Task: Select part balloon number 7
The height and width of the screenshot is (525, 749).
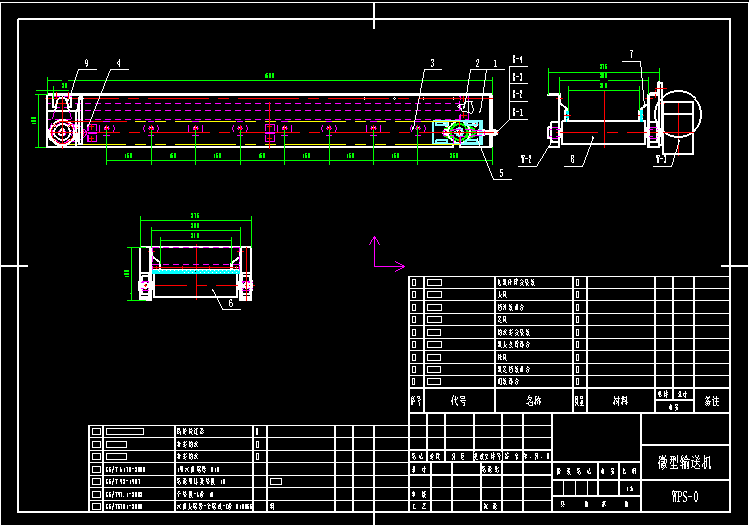Action: click(631, 54)
